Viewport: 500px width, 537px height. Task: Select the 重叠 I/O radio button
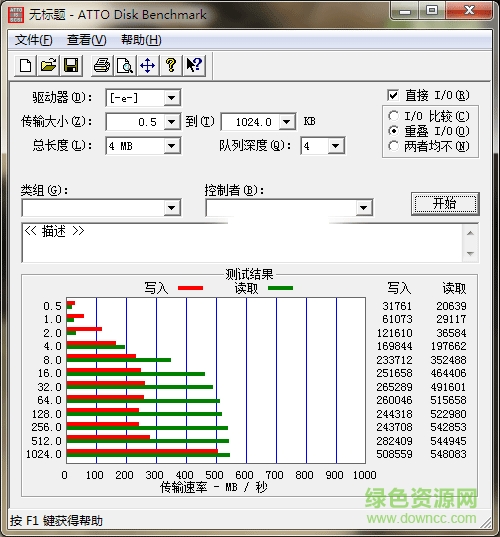click(x=393, y=131)
